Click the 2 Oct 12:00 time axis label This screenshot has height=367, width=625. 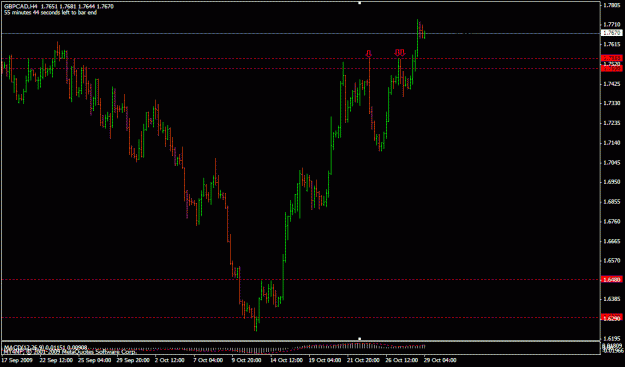170,360
